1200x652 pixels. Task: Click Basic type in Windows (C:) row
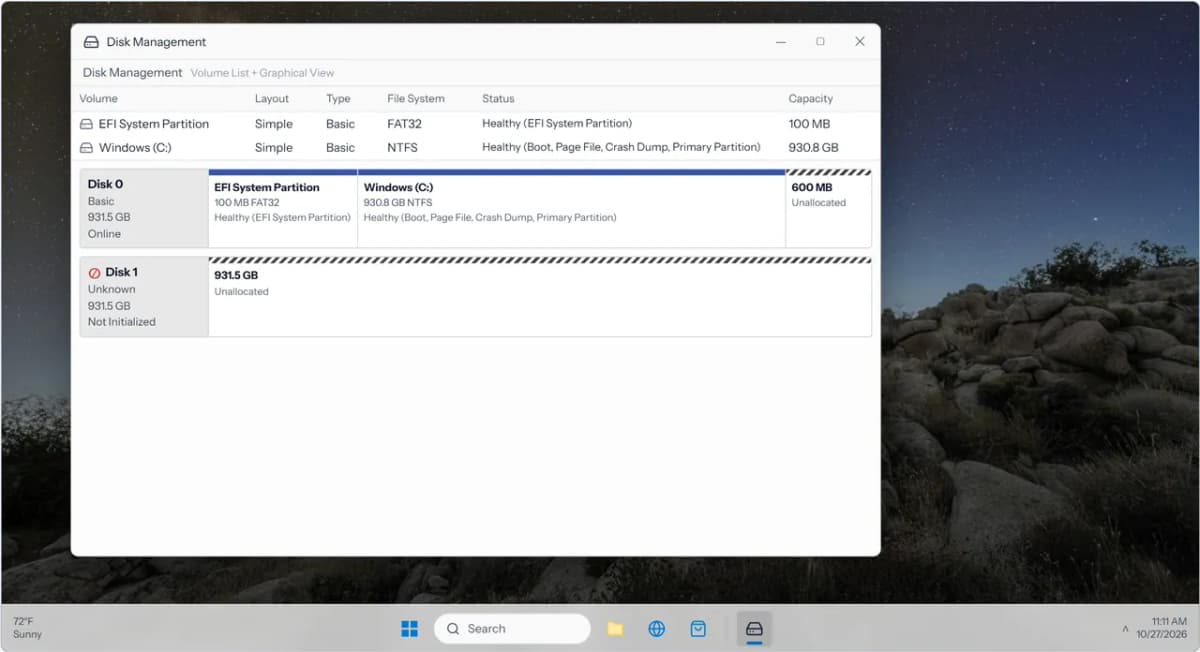340,148
